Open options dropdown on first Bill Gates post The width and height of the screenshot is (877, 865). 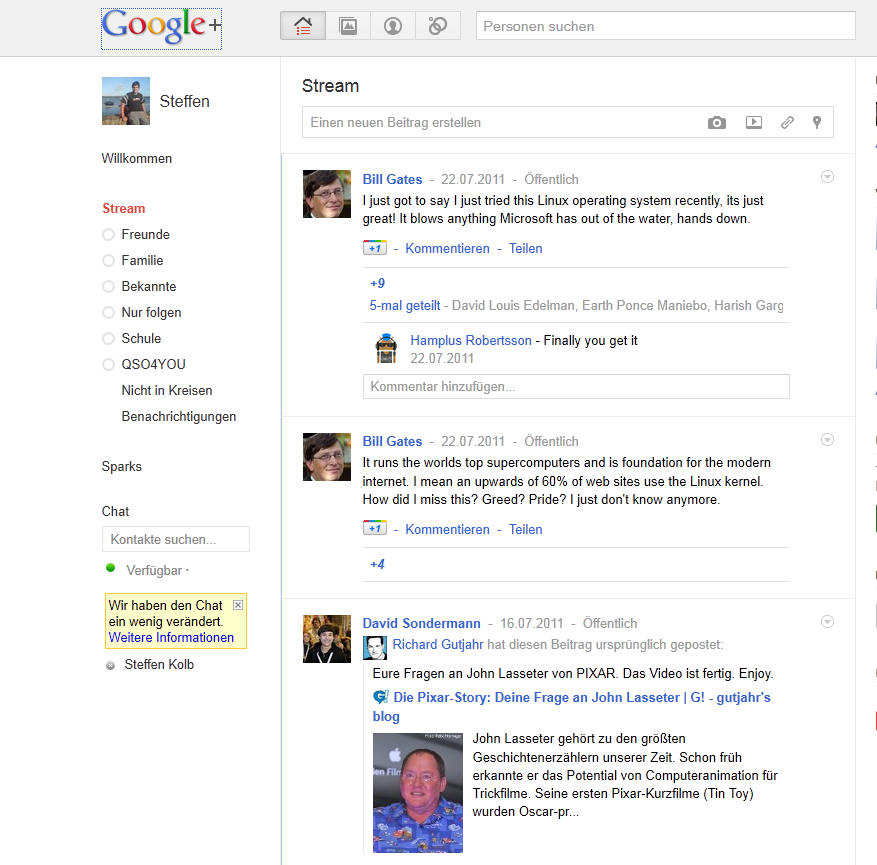(827, 177)
